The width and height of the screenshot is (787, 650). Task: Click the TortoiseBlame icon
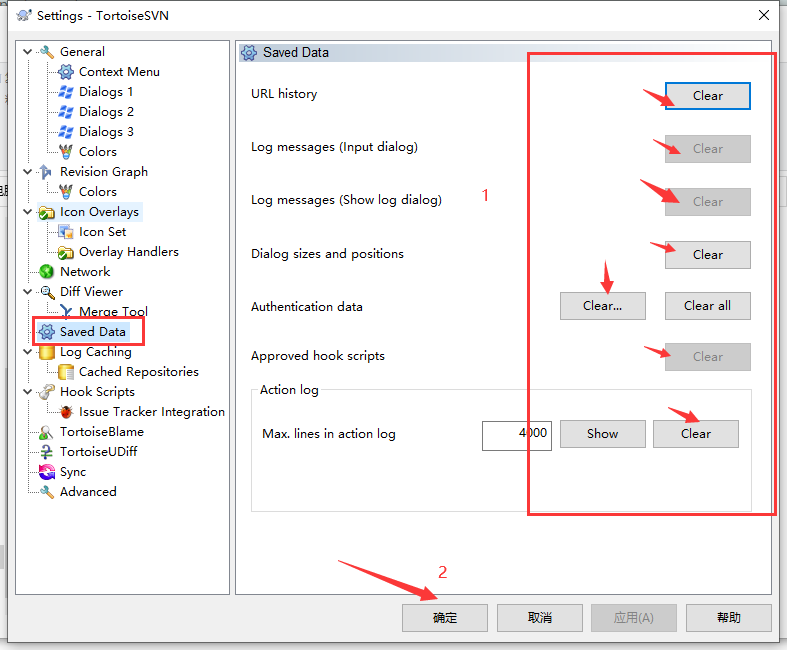click(x=47, y=432)
